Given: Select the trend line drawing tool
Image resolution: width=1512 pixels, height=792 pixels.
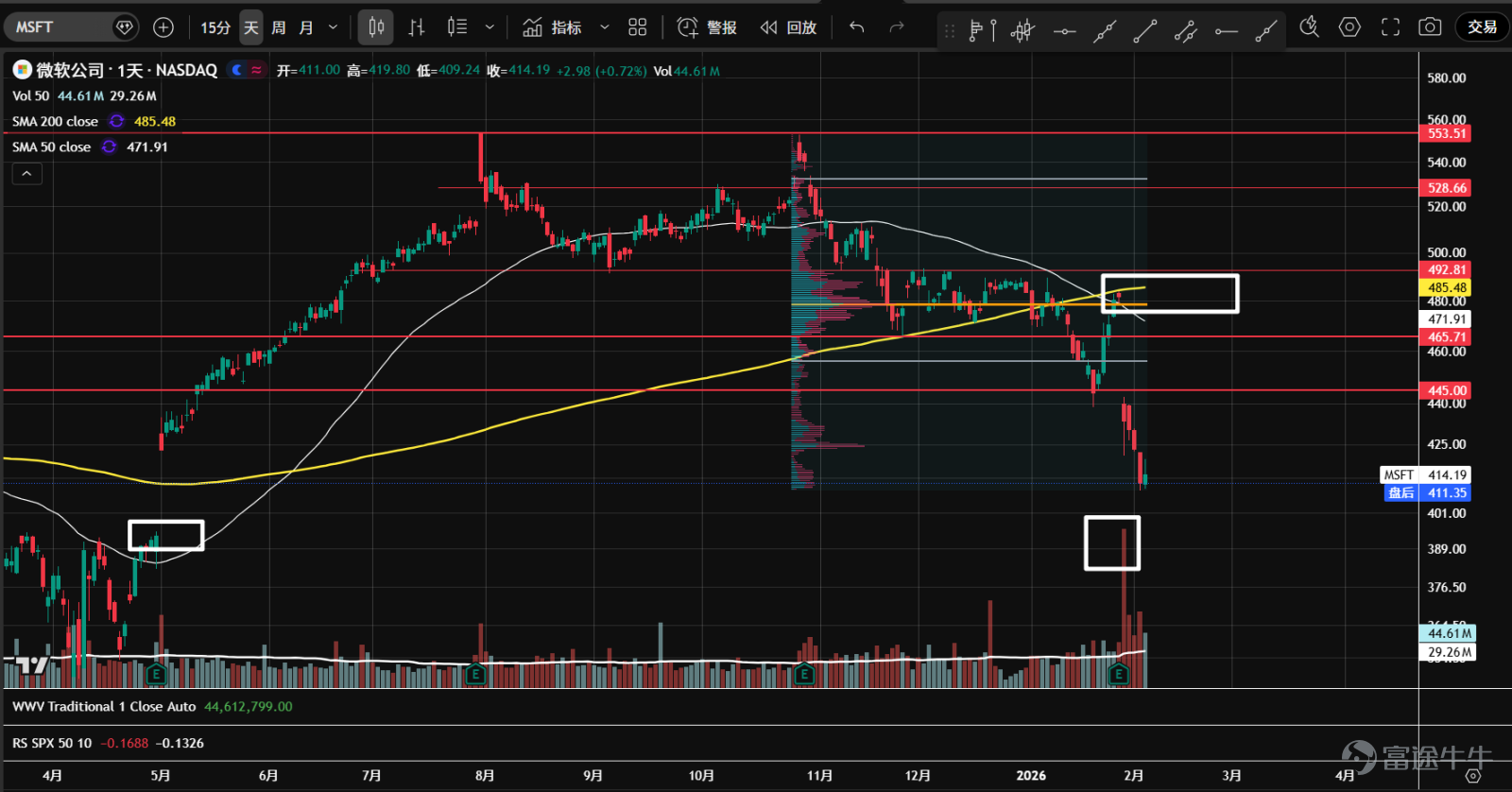Looking at the screenshot, I should 1144,31.
